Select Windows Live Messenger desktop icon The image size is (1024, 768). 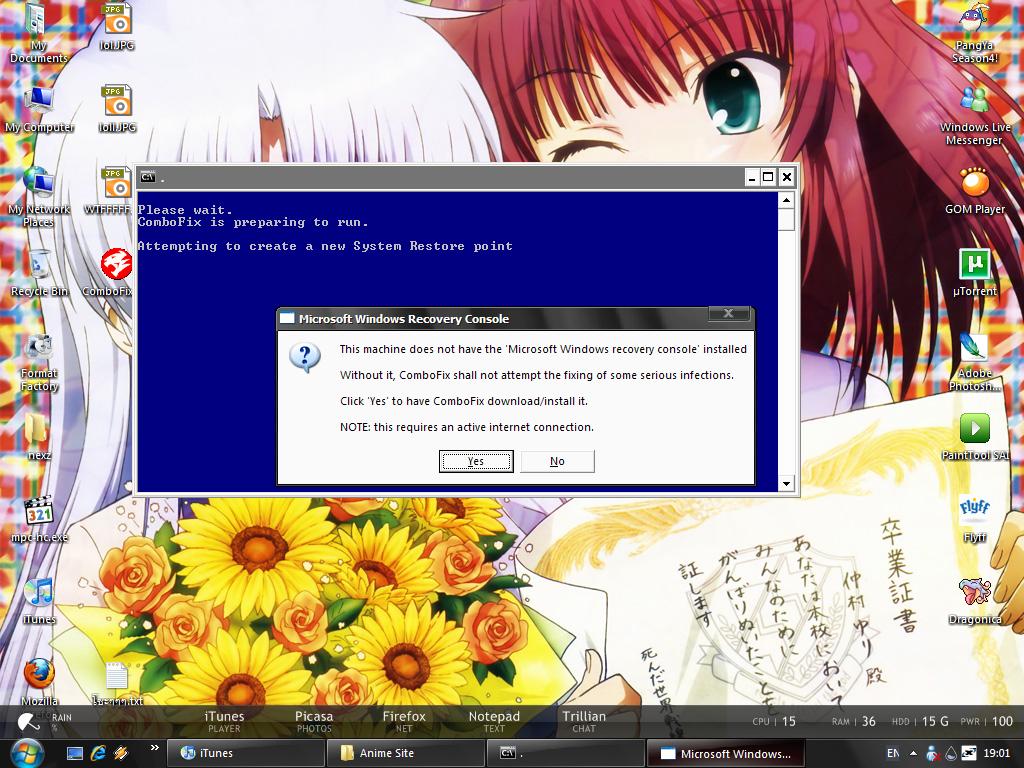point(974,115)
